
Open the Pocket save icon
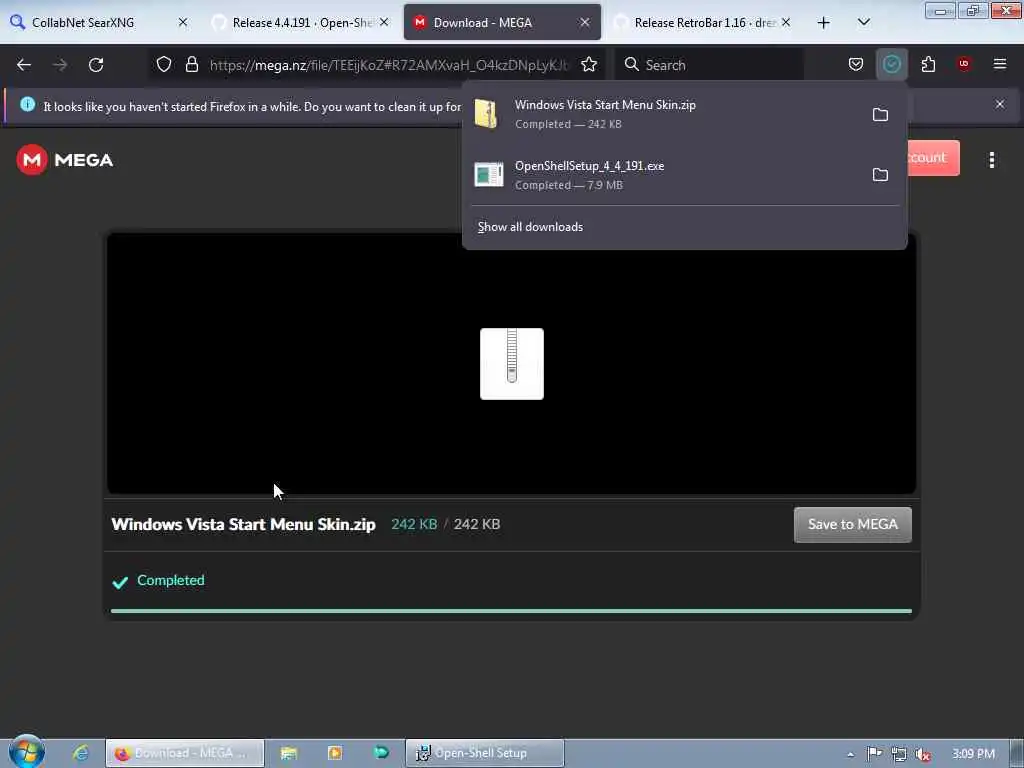pos(856,64)
